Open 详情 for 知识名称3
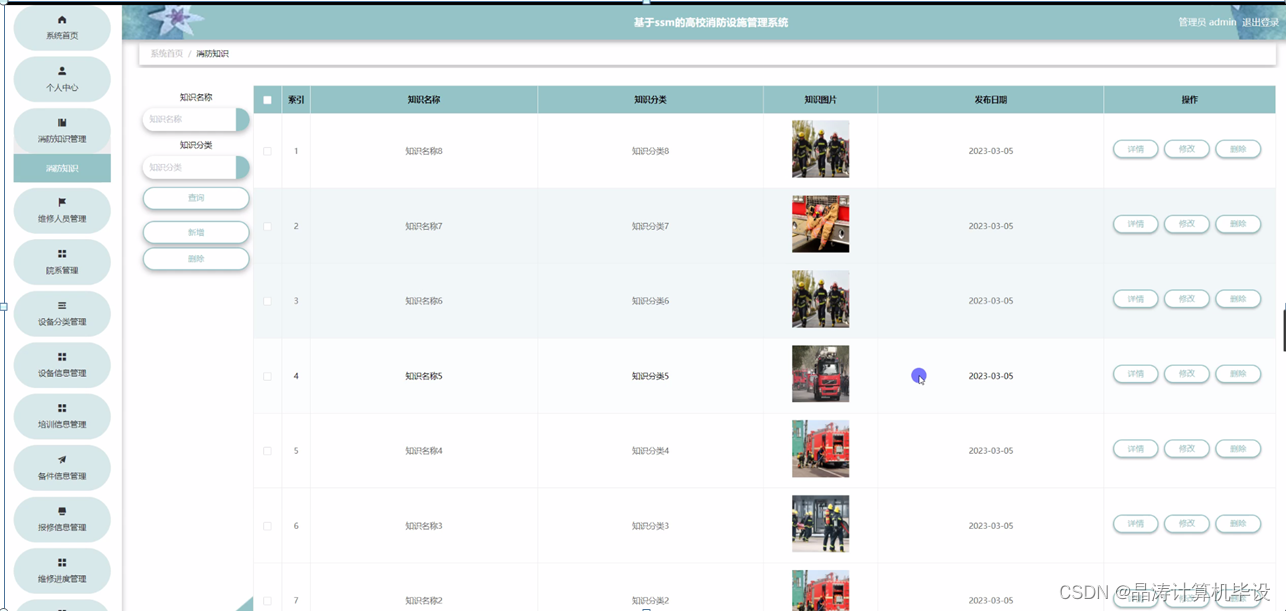Image resolution: width=1286 pixels, height=611 pixels. pyautogui.click(x=1136, y=524)
